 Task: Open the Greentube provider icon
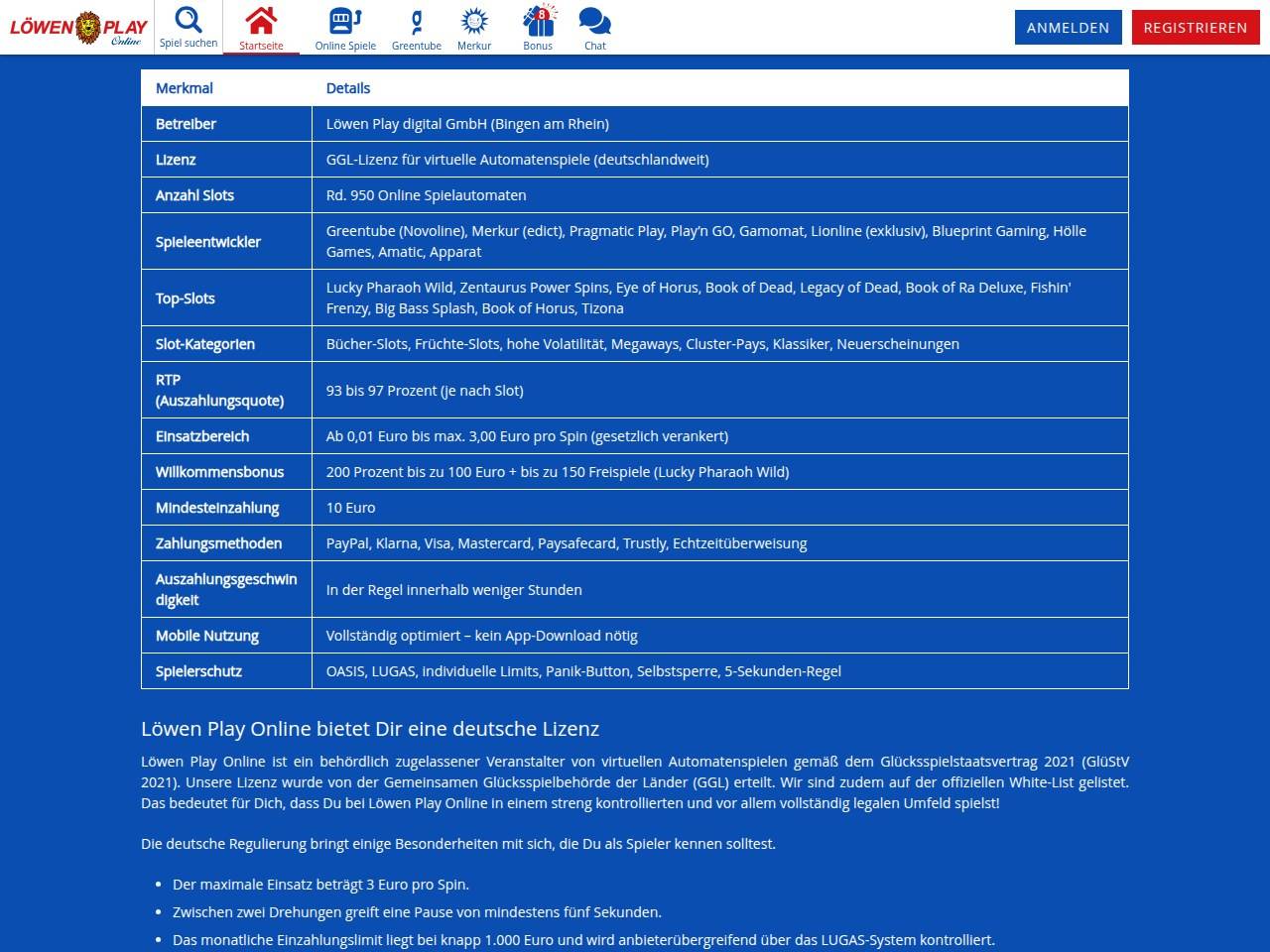click(417, 21)
